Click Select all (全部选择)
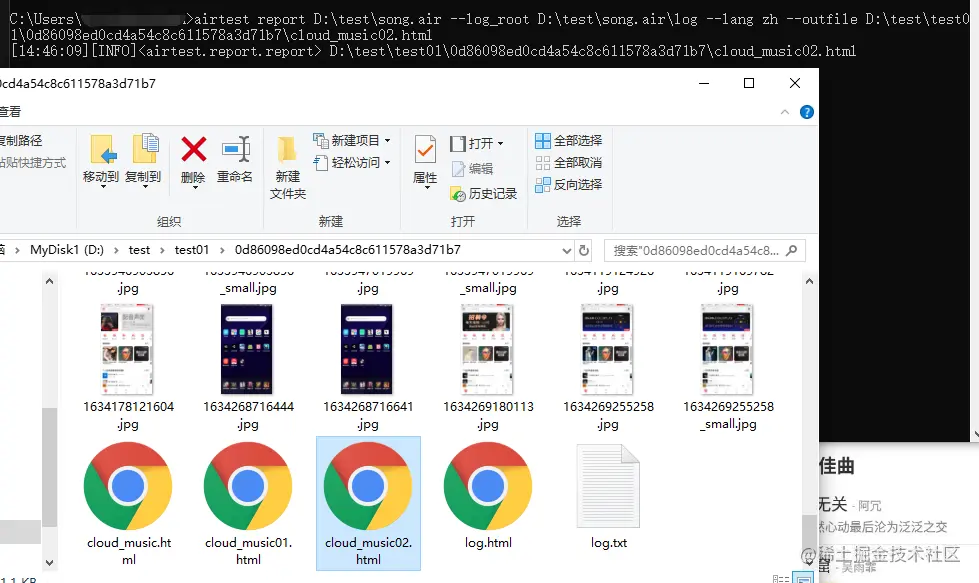Viewport: 979px width, 583px height. (569, 140)
